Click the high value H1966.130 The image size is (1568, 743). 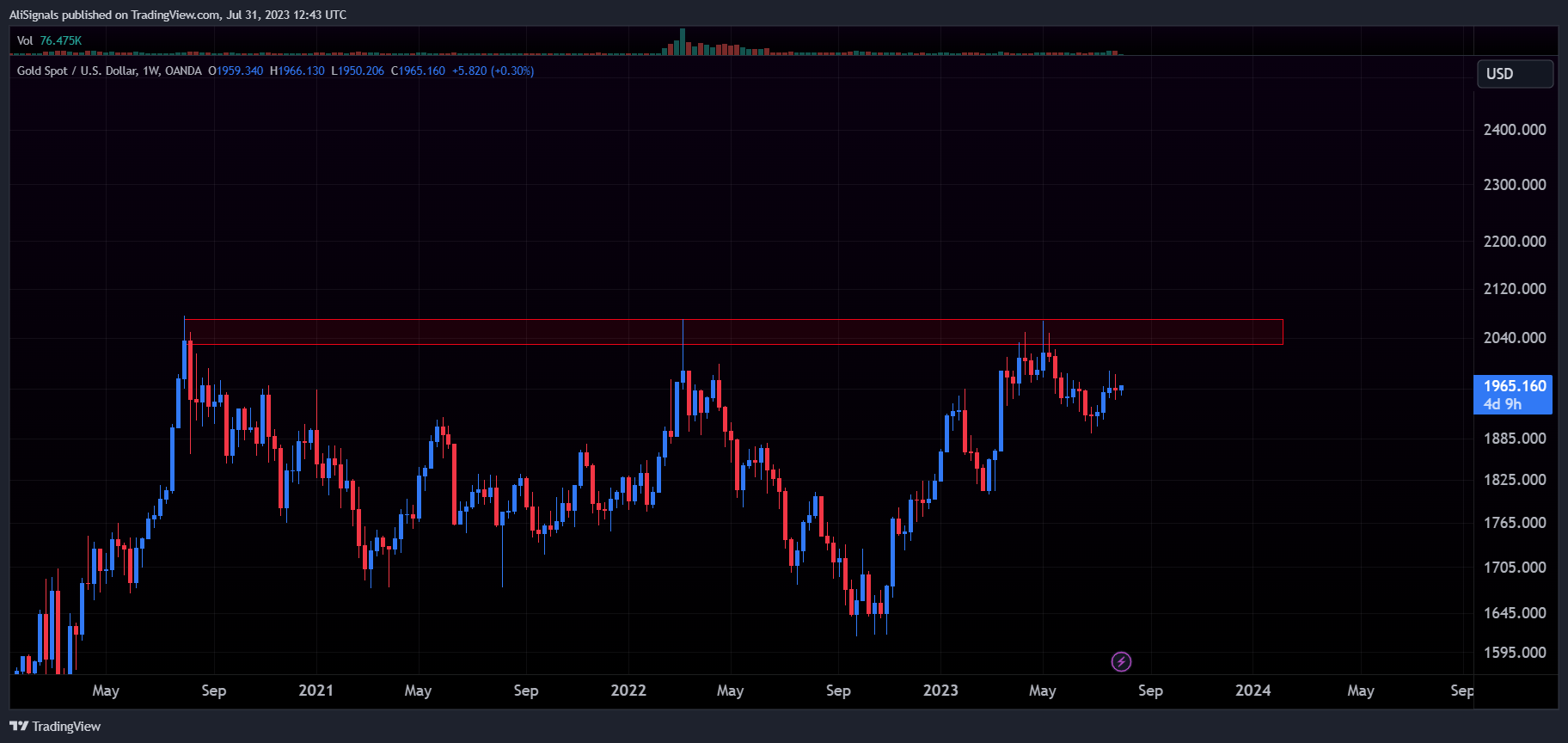(x=297, y=71)
